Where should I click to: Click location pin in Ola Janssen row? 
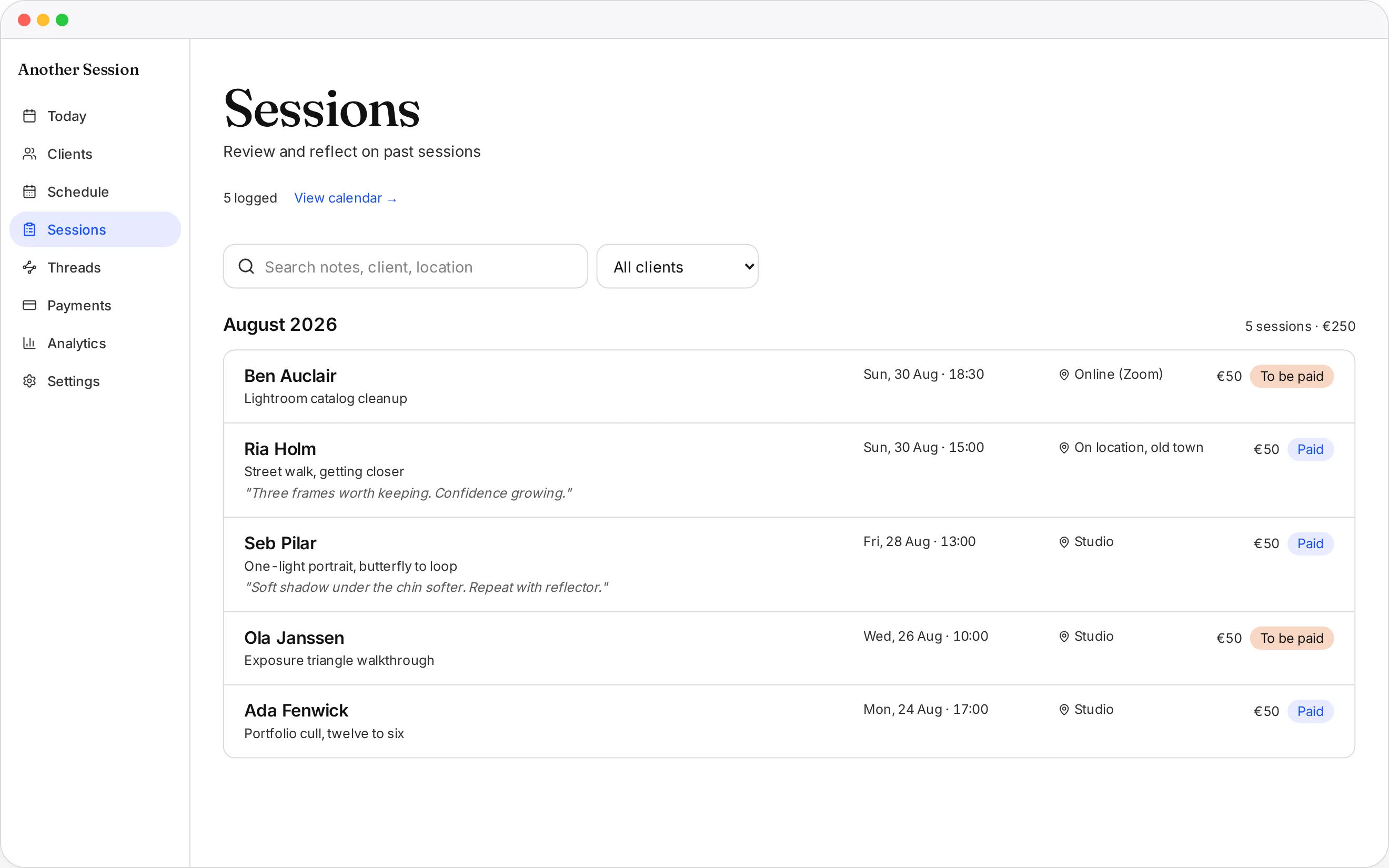pos(1063,637)
